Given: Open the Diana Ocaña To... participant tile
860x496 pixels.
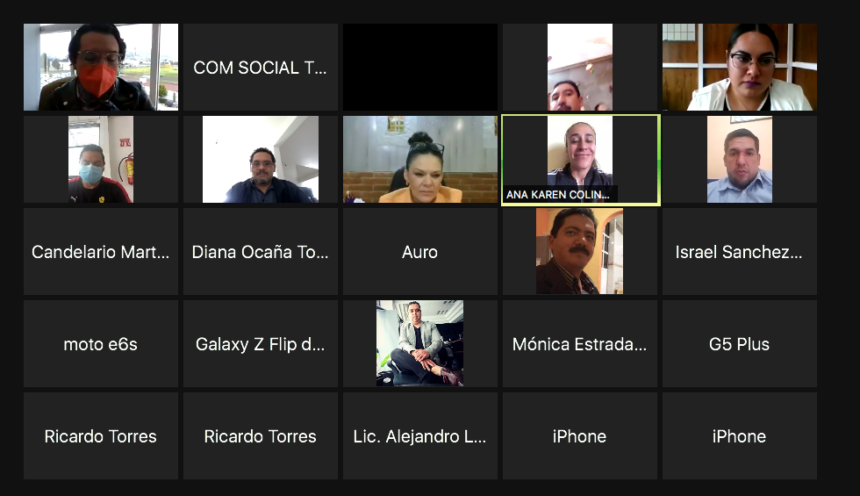Looking at the screenshot, I should click(x=261, y=251).
